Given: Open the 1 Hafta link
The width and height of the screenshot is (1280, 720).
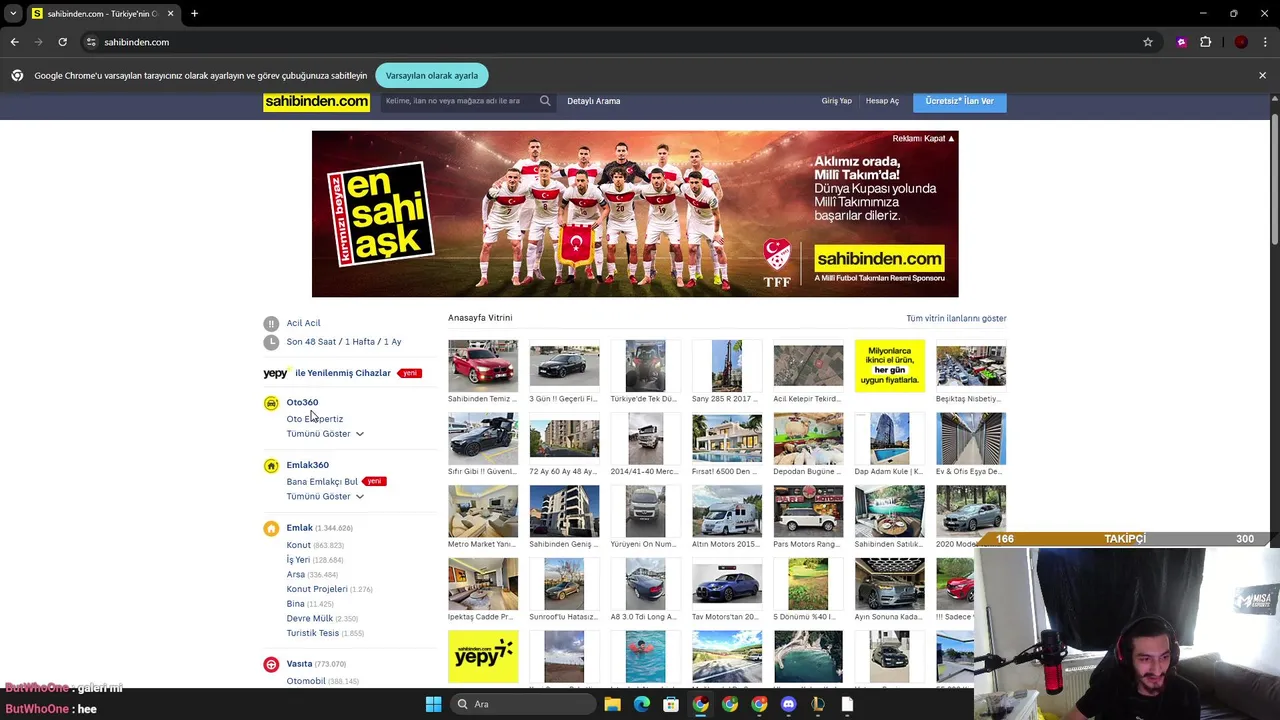Looking at the screenshot, I should click(x=359, y=342).
